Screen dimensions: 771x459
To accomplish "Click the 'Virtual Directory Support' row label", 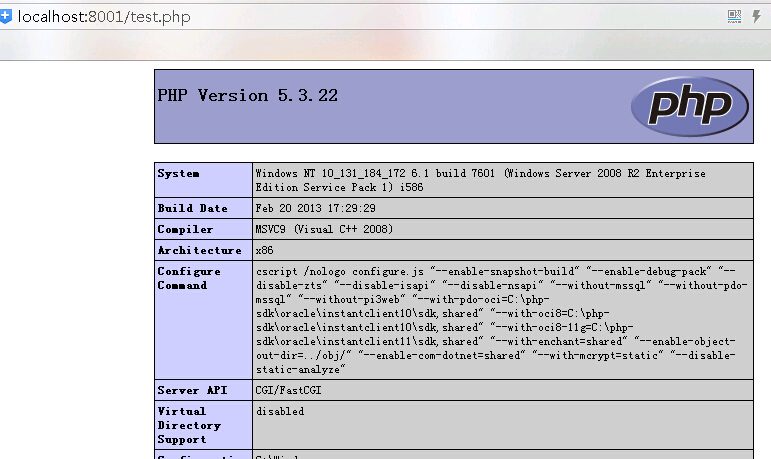I will pos(189,426).
